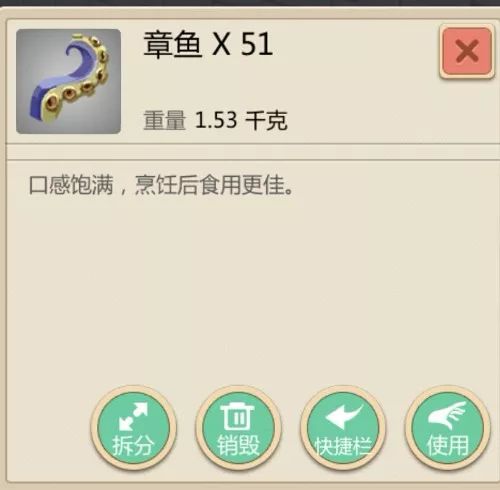Click the 1.53 千克 weight value
This screenshot has height=490, width=500.
pos(241,120)
